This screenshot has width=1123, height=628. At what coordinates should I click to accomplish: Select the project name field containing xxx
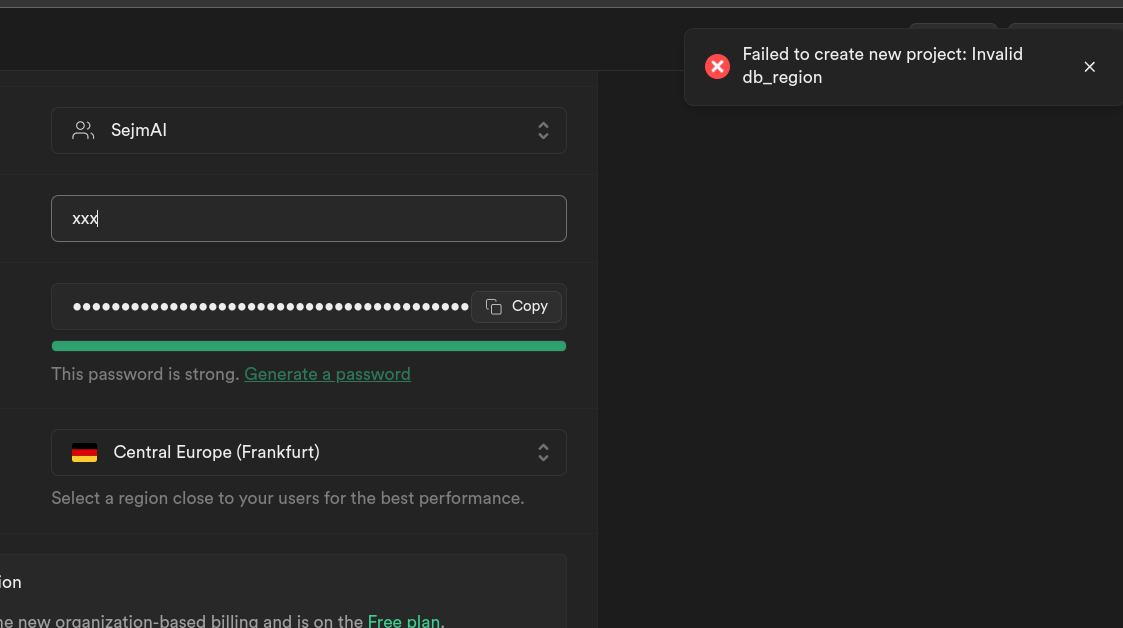[309, 218]
